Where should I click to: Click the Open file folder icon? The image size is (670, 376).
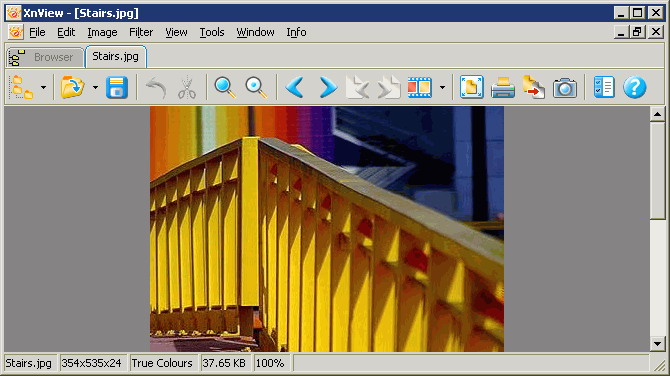[73, 87]
